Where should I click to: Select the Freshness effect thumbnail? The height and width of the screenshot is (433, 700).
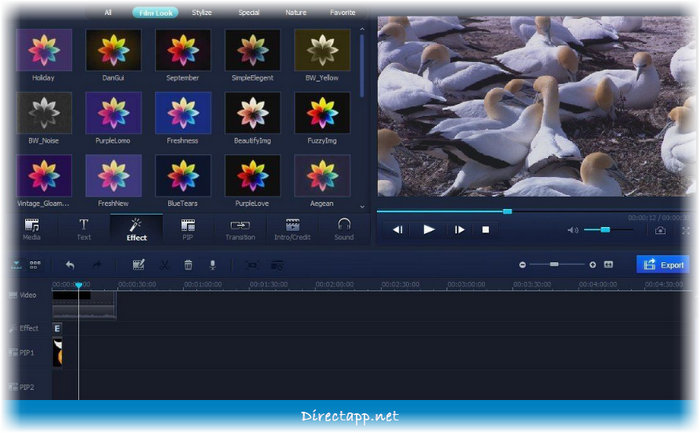(183, 113)
